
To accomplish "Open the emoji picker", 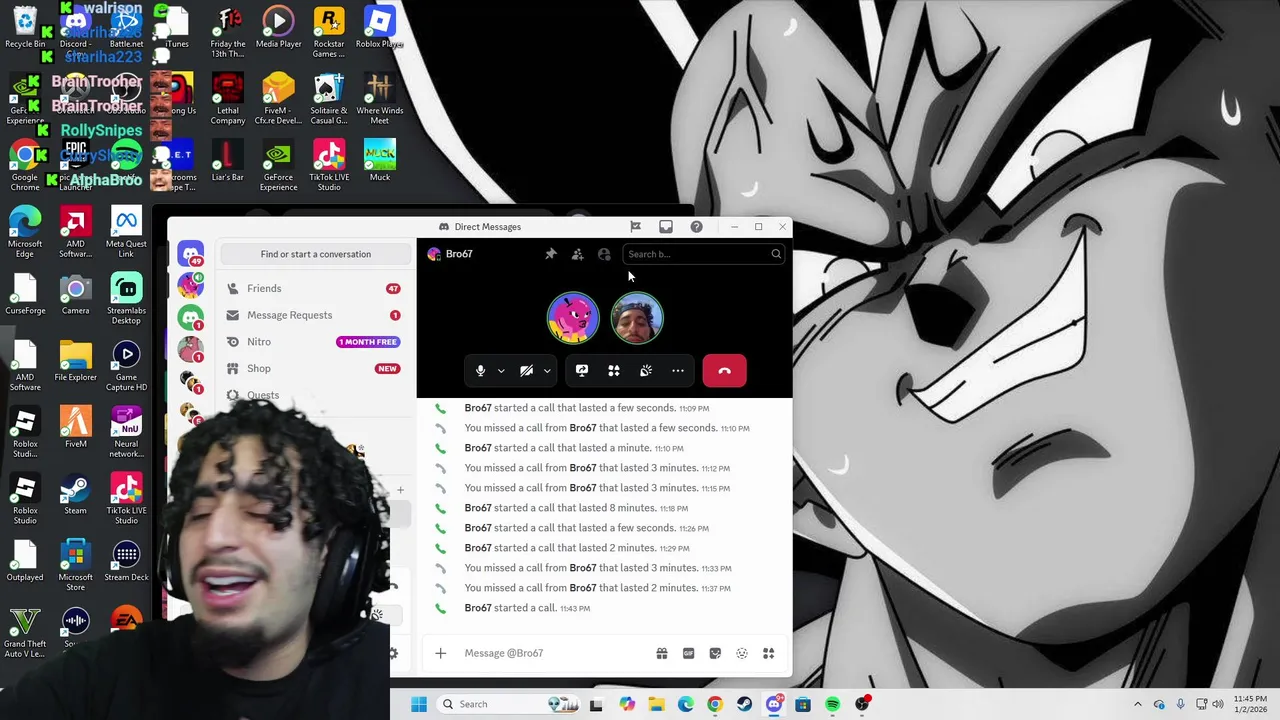I will [x=742, y=653].
